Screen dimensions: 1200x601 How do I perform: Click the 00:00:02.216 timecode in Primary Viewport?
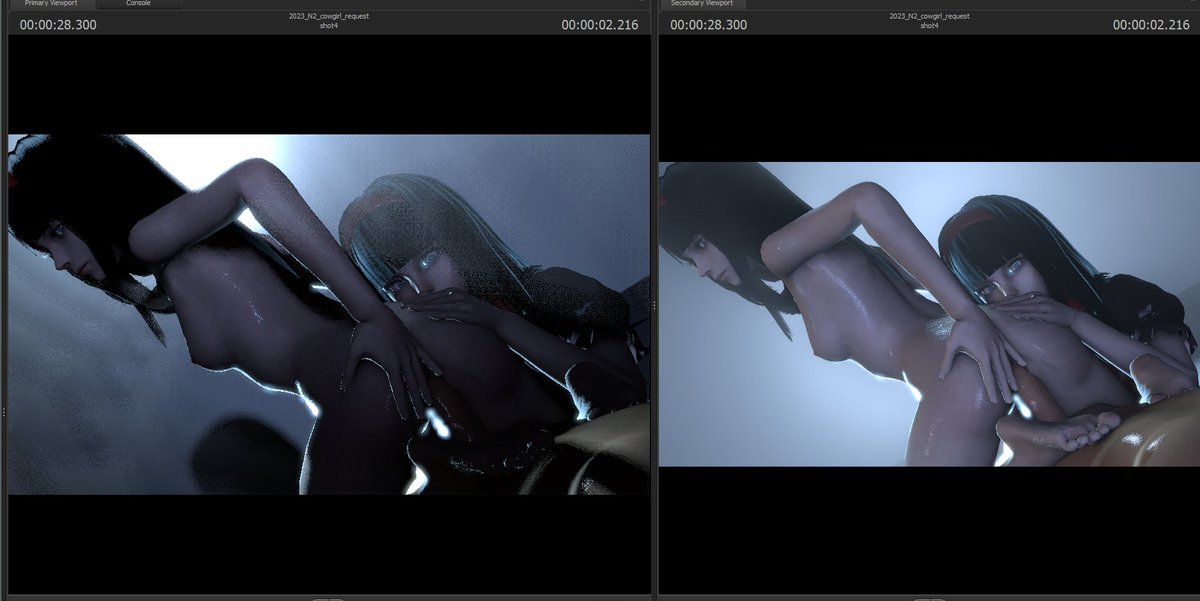[x=600, y=25]
